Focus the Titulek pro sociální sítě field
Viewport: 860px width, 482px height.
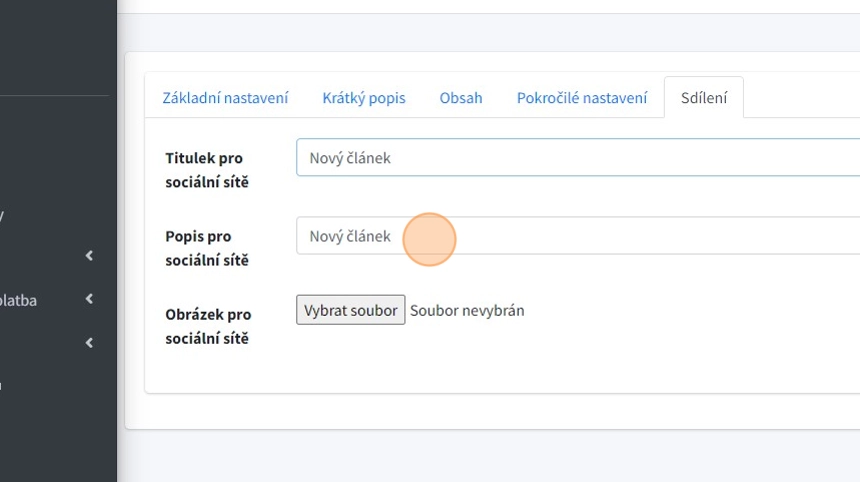click(578, 158)
